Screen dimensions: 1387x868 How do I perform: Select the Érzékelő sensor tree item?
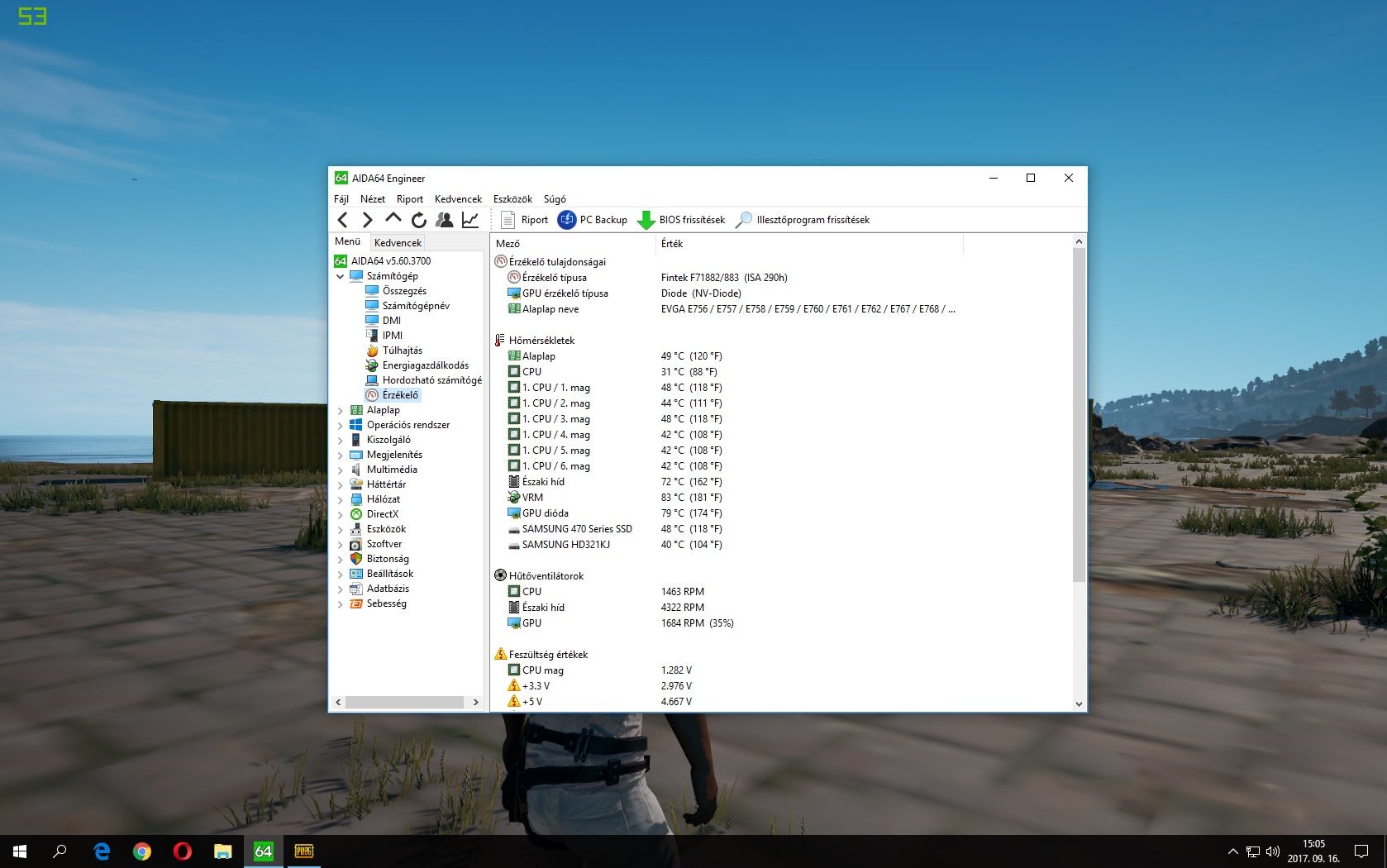pyautogui.click(x=393, y=395)
